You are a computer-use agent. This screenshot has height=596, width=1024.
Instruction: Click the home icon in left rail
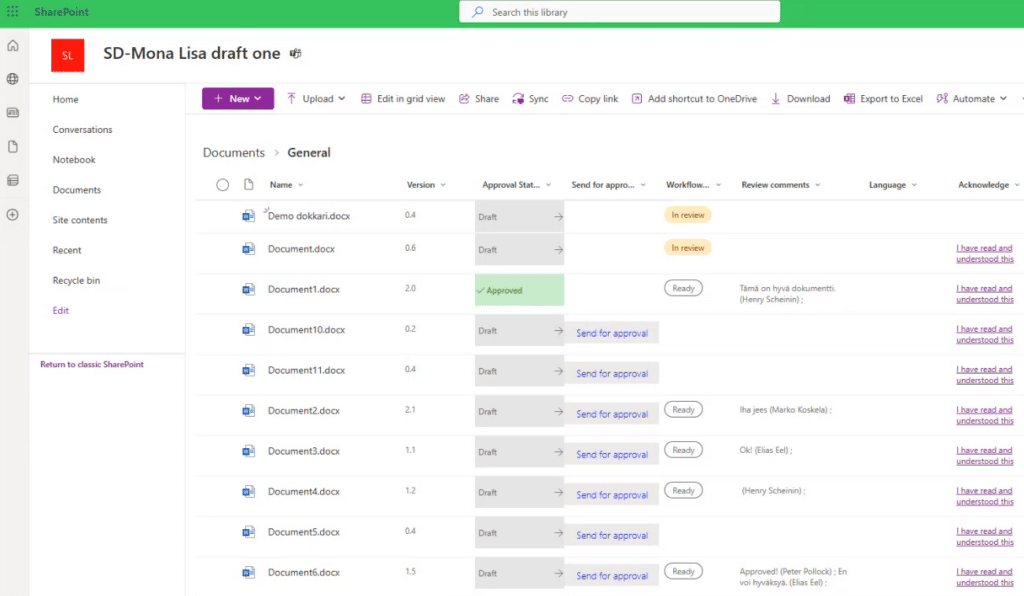[x=12, y=46]
